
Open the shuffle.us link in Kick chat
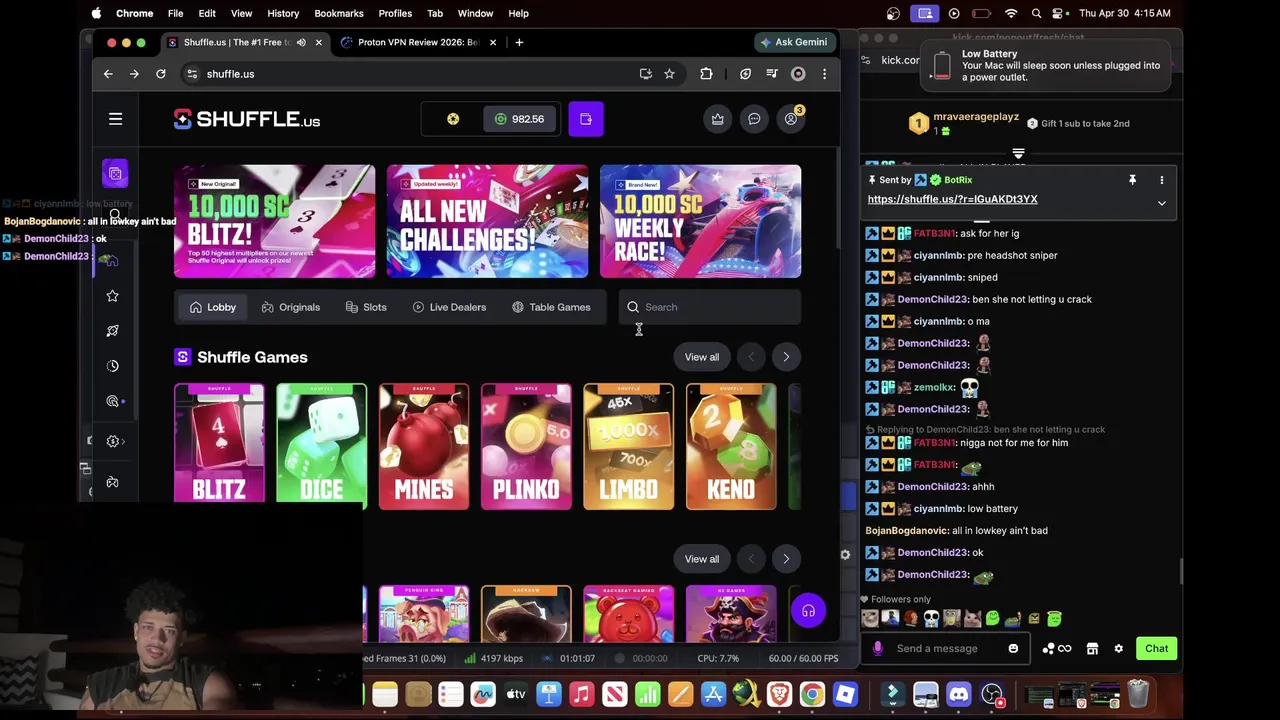(x=953, y=199)
